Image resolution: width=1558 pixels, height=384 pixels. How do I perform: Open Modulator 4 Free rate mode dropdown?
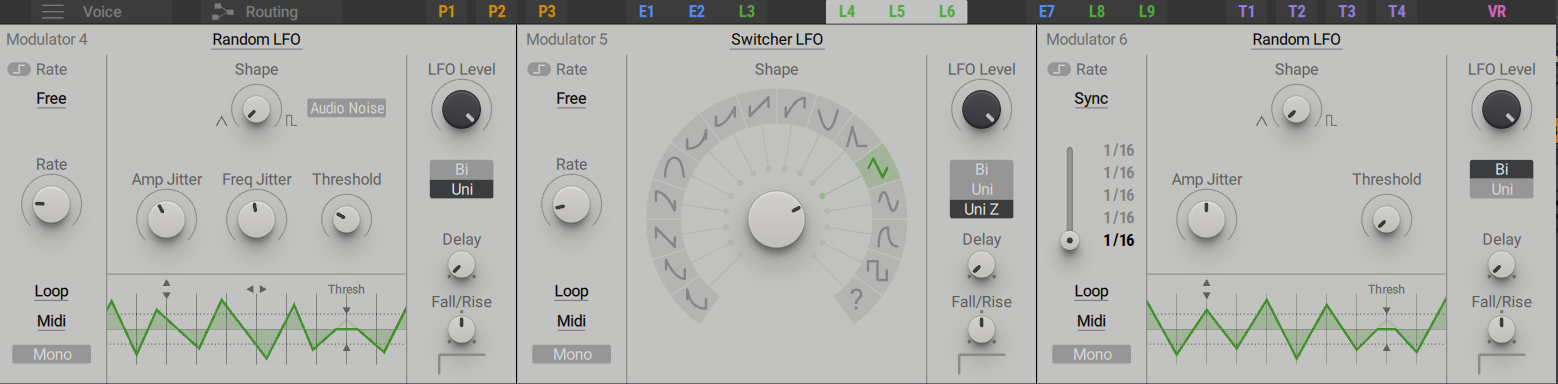click(x=51, y=99)
